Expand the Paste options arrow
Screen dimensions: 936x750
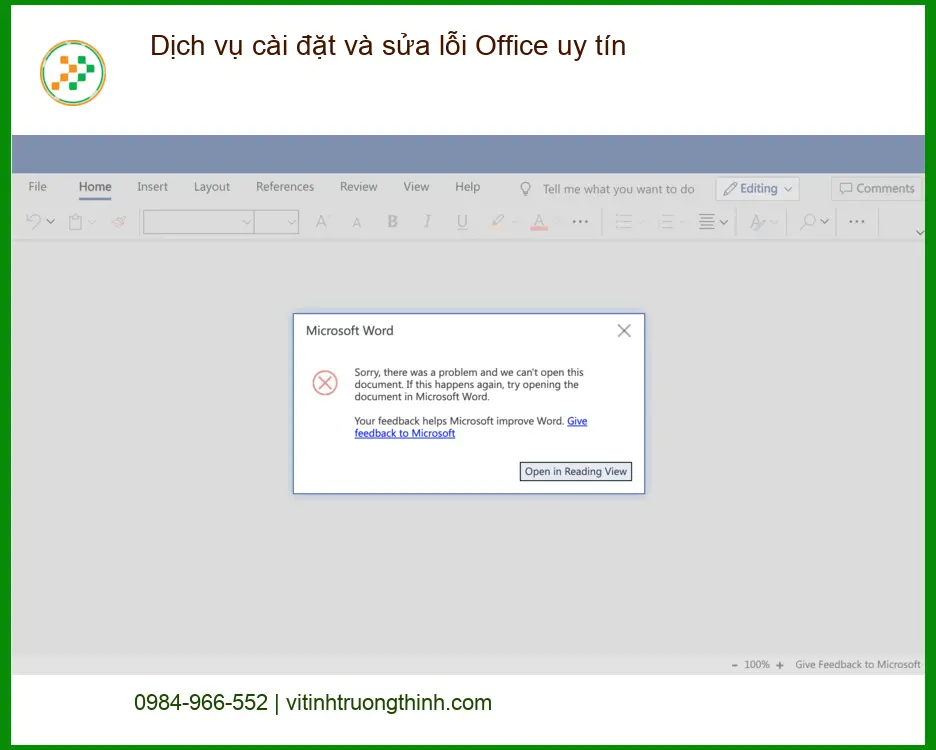92,222
